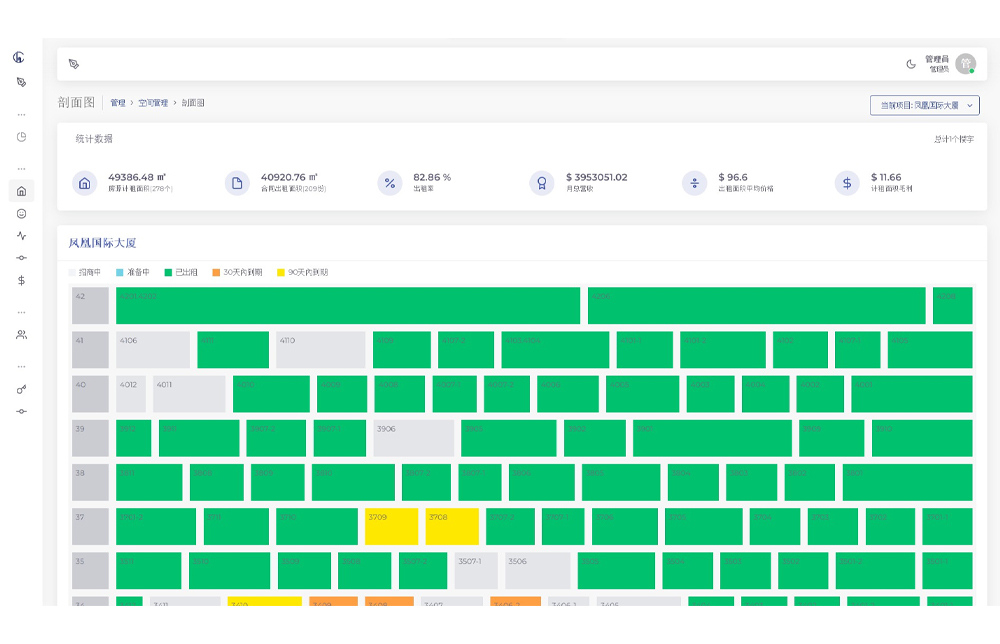Select the home icon in the sidebar
The width and height of the screenshot is (1000, 644).
point(21,191)
